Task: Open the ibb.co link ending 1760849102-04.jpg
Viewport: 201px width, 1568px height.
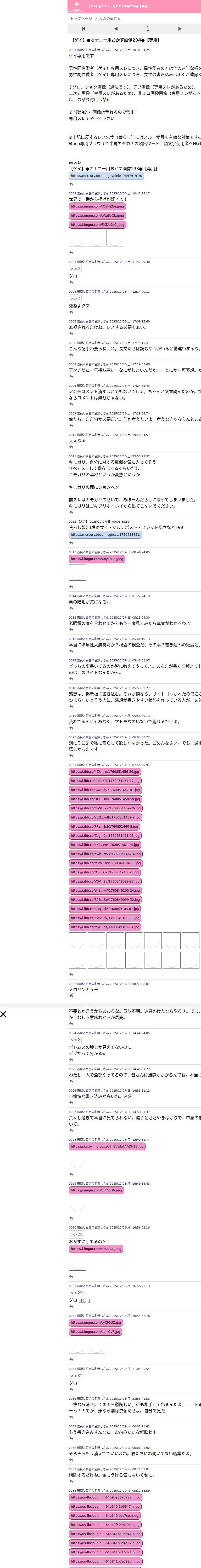Action: 105,927
